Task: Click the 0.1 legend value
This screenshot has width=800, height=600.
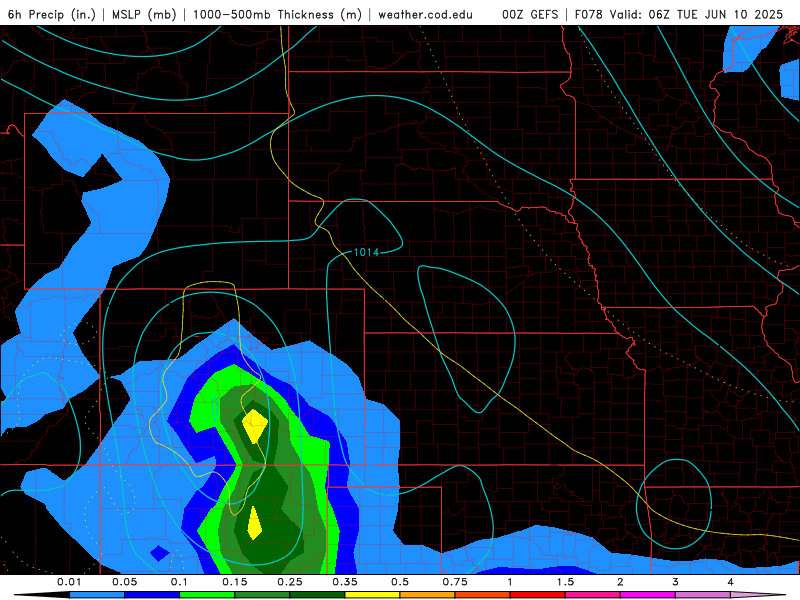Action: coord(179,582)
